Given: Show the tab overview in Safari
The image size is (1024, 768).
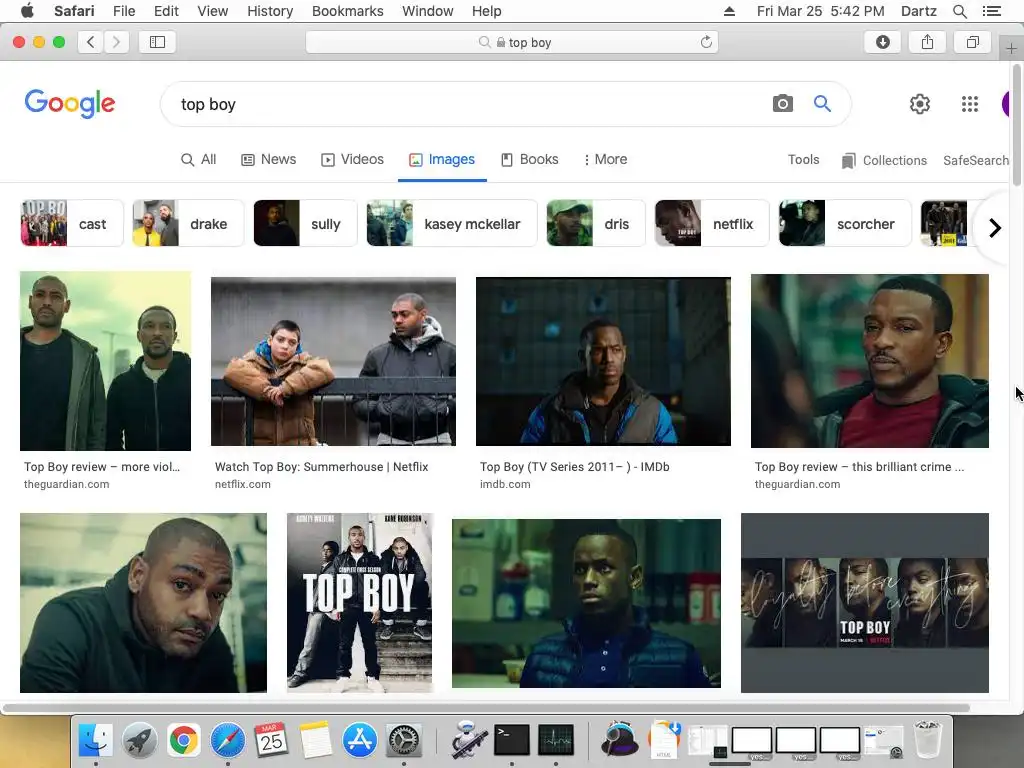Looking at the screenshot, I should 972,42.
